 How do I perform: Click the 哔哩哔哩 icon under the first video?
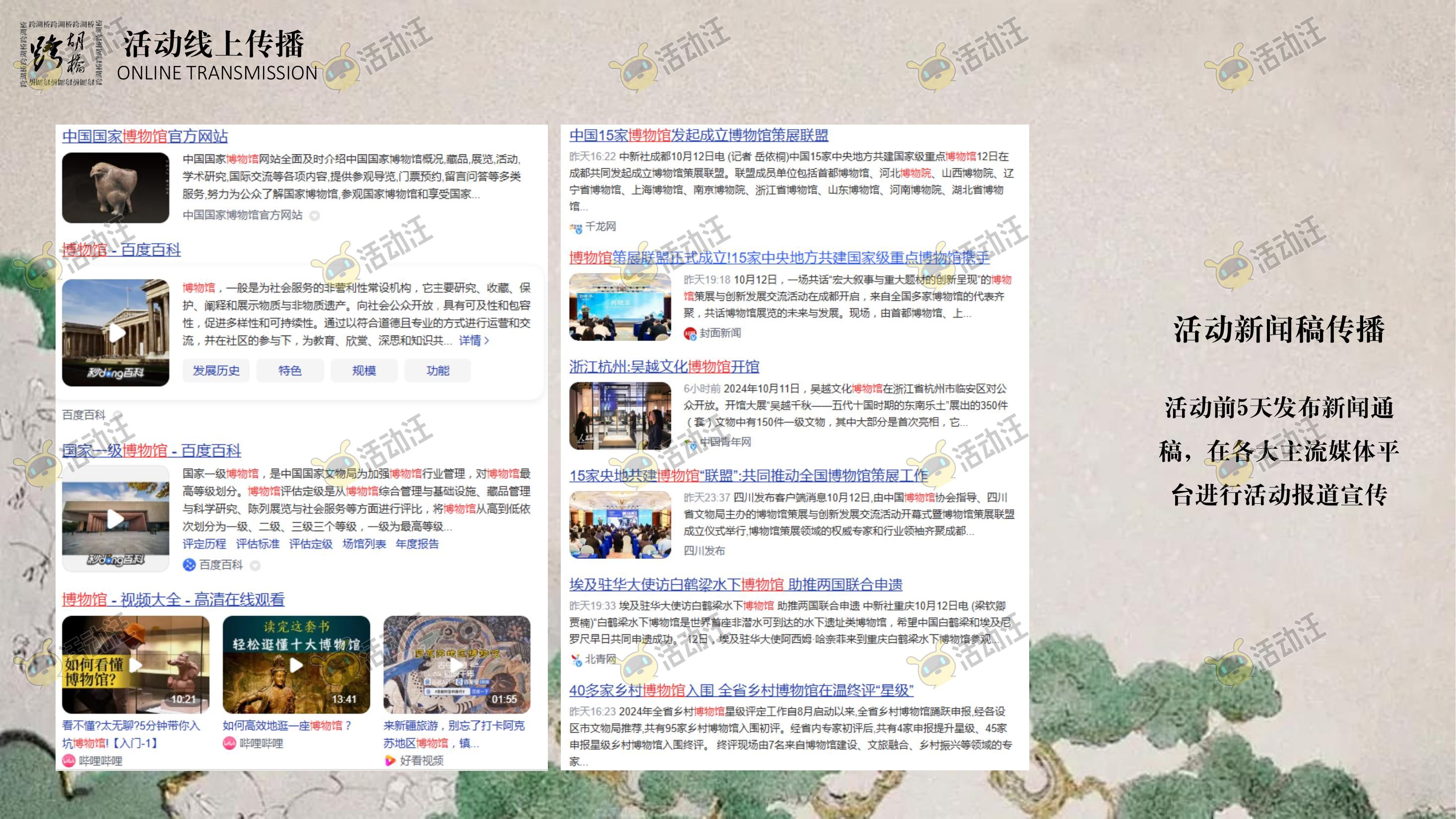point(68,761)
